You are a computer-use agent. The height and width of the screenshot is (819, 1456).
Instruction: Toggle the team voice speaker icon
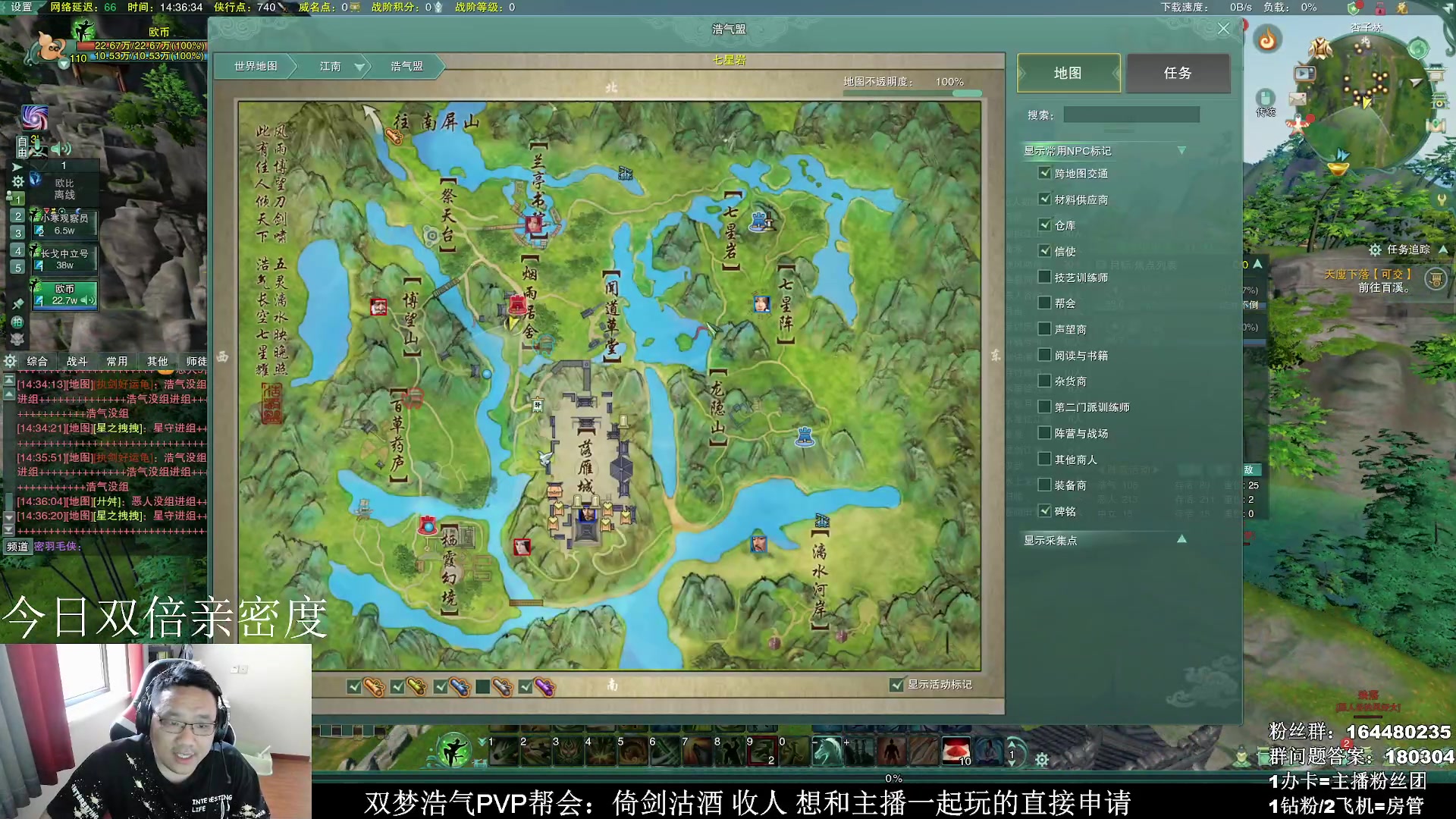tap(62, 149)
